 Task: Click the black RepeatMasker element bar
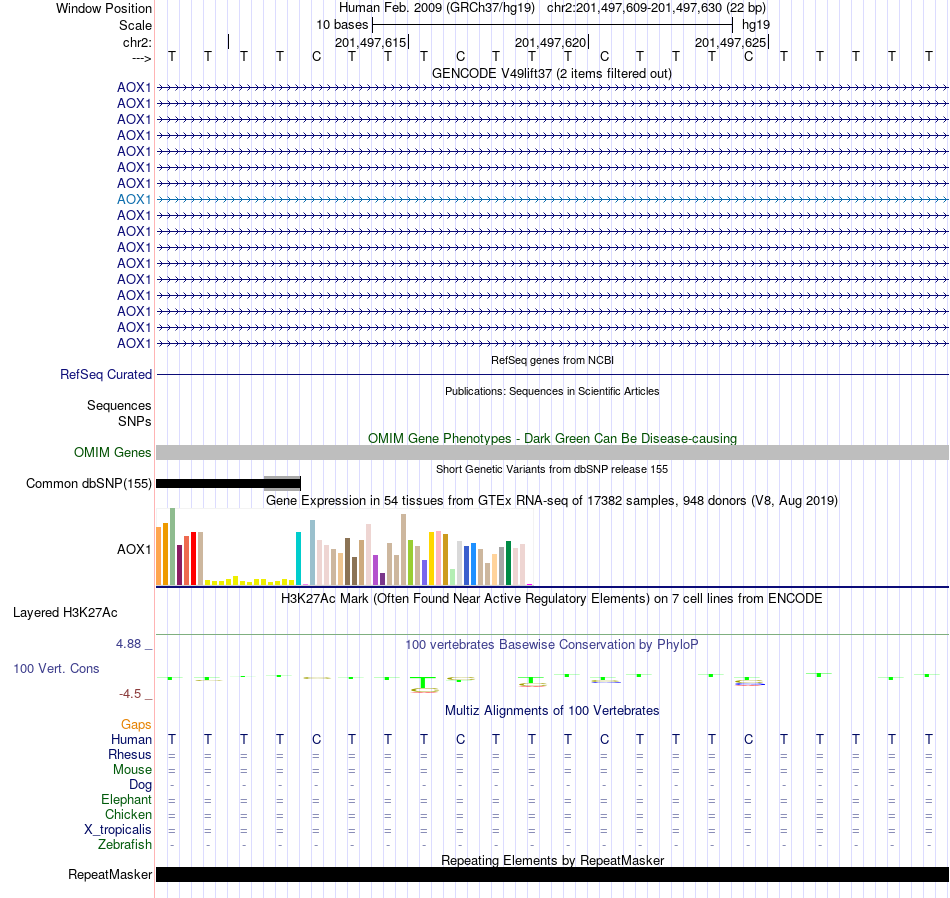click(552, 874)
